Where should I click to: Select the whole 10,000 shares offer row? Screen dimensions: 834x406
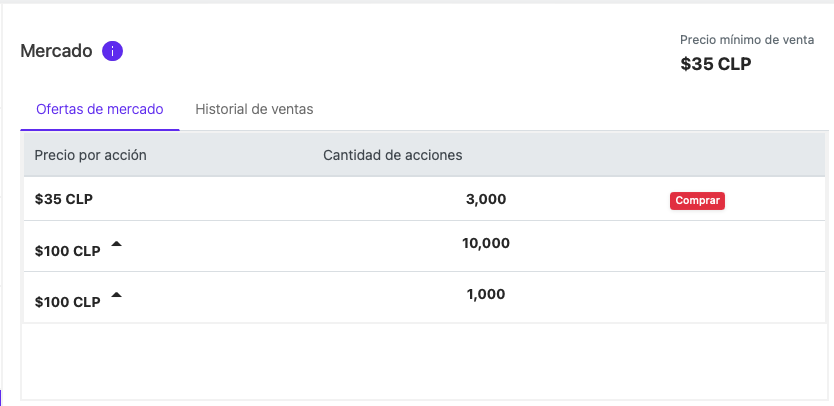tap(424, 246)
